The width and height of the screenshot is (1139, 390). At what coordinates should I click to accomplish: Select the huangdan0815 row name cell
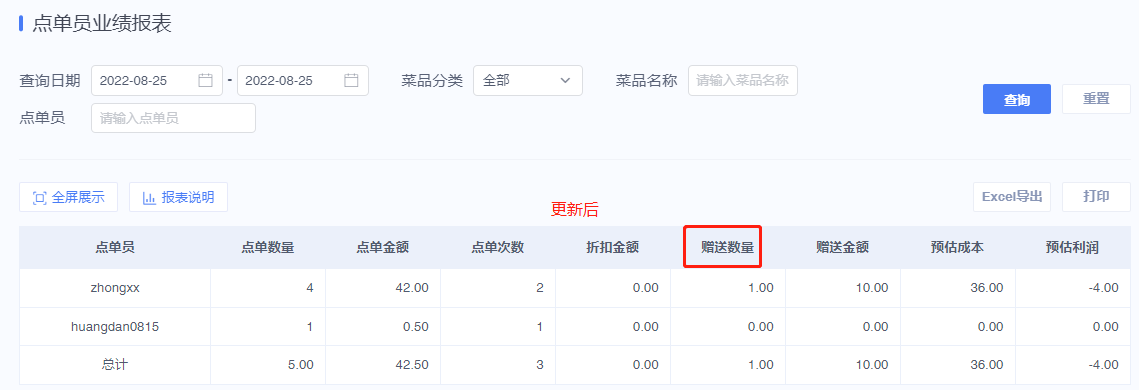click(115, 327)
